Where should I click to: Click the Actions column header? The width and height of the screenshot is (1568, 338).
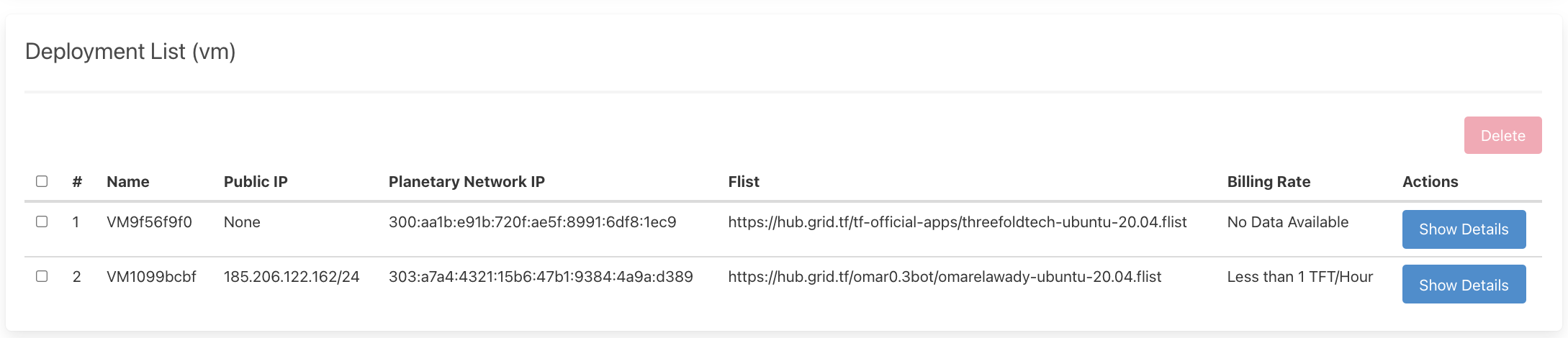pyautogui.click(x=1430, y=182)
